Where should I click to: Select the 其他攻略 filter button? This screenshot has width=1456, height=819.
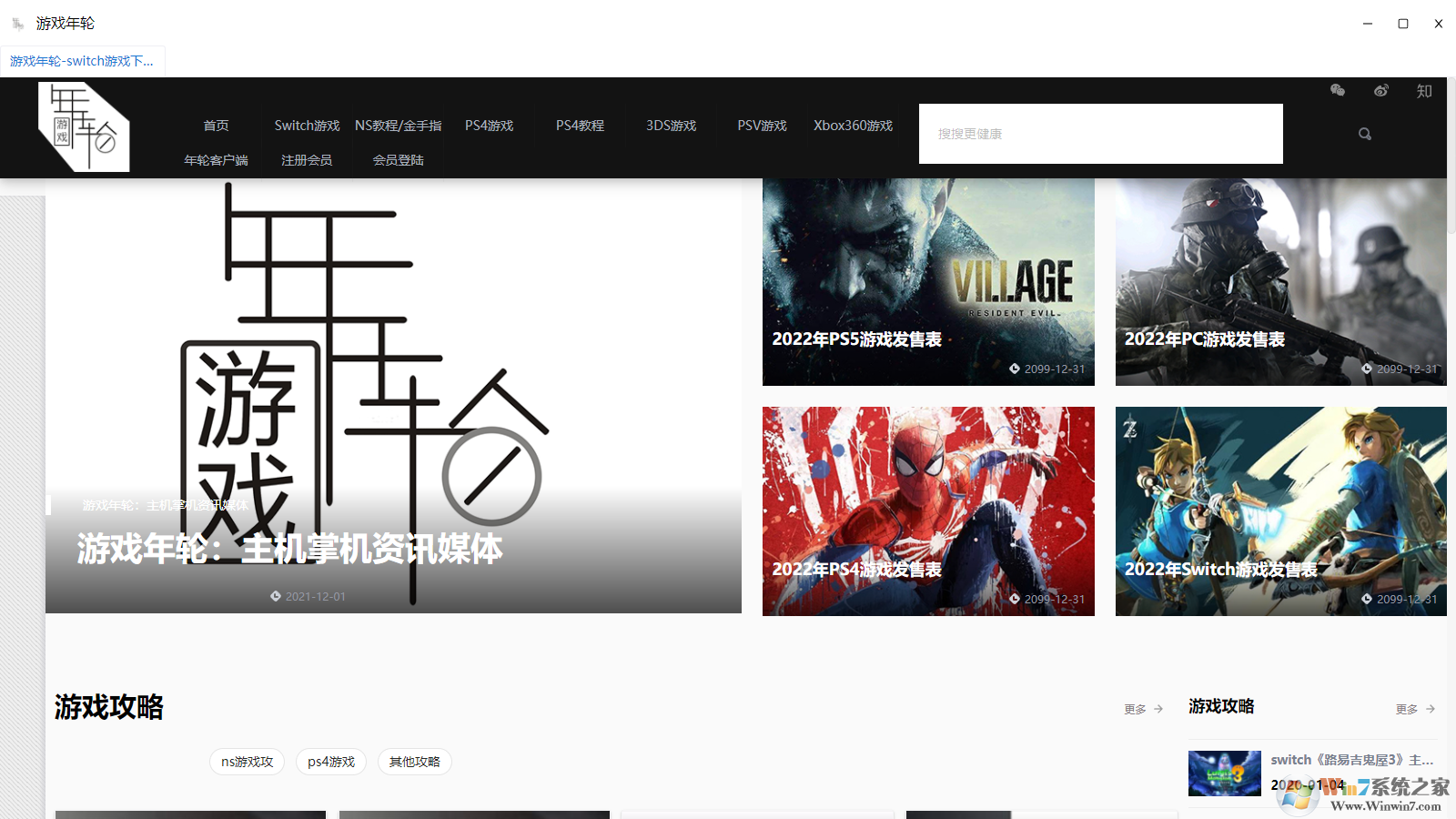[415, 762]
